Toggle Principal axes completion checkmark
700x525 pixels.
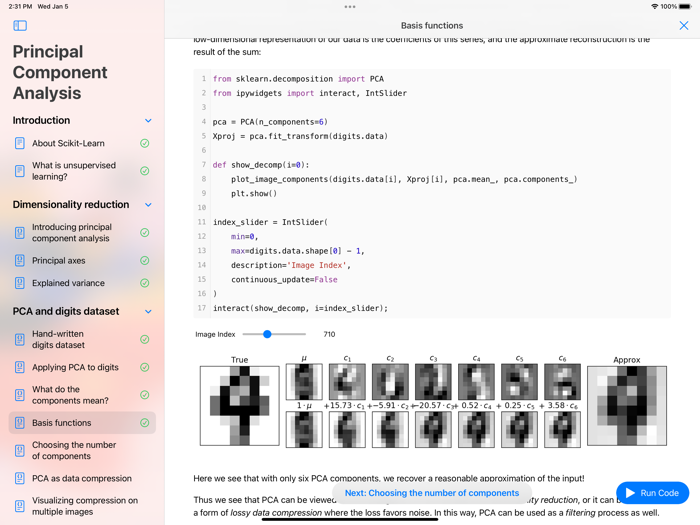click(x=145, y=260)
